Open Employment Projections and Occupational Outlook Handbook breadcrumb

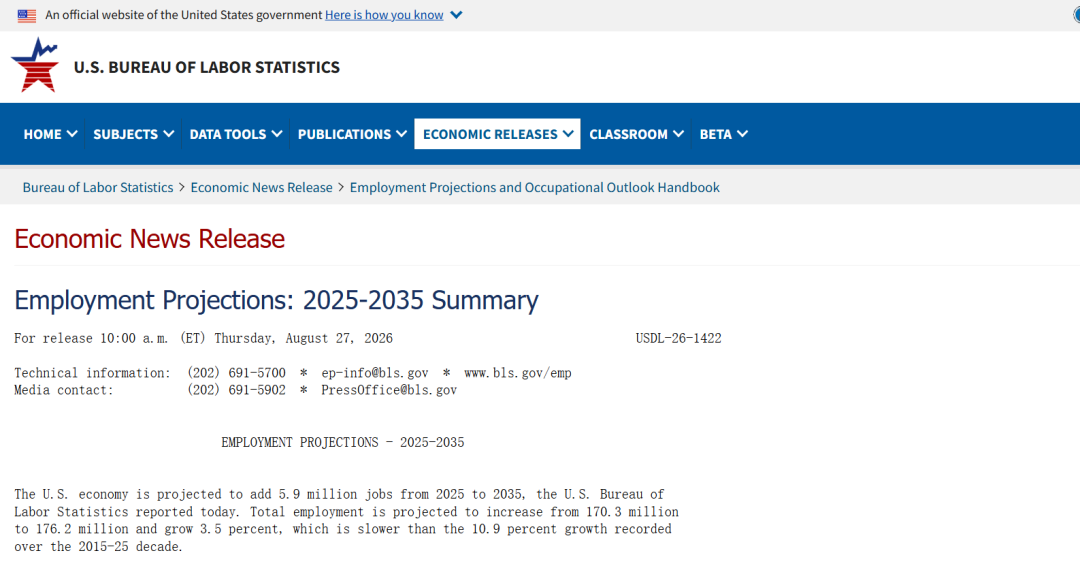point(534,187)
